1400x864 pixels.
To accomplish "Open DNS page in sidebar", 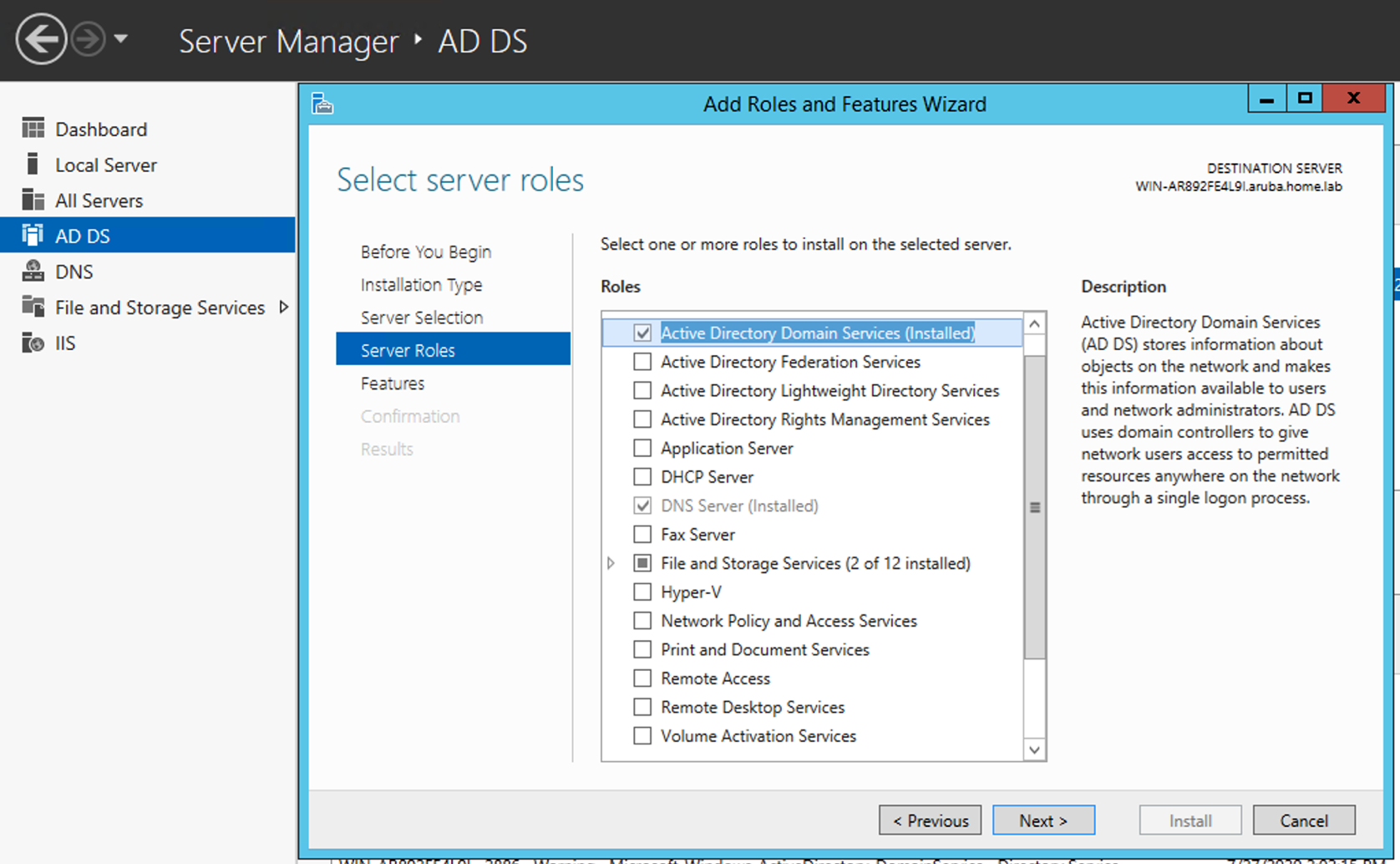I will pyautogui.click(x=74, y=272).
